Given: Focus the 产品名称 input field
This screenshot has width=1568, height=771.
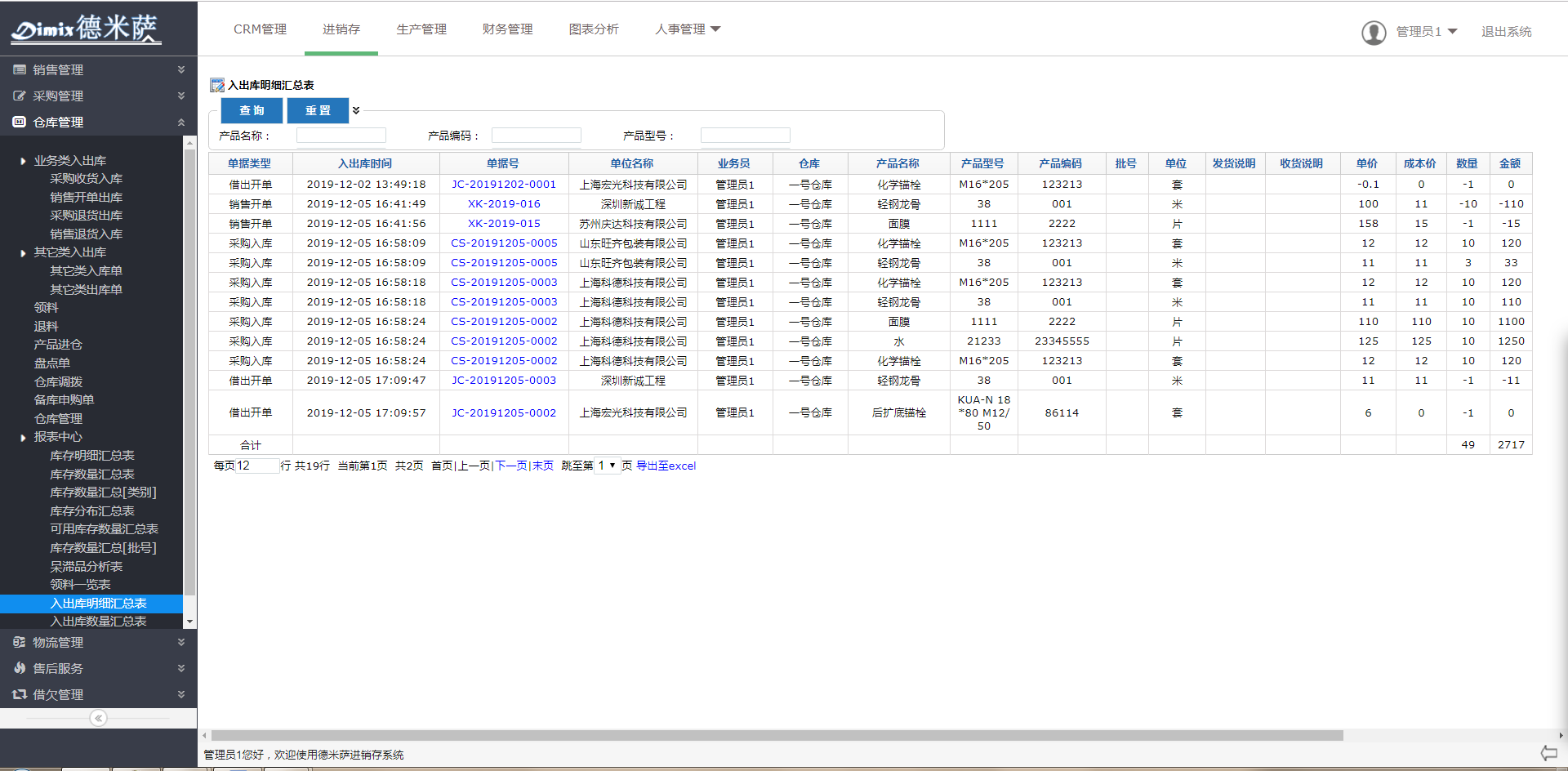Looking at the screenshot, I should [341, 136].
